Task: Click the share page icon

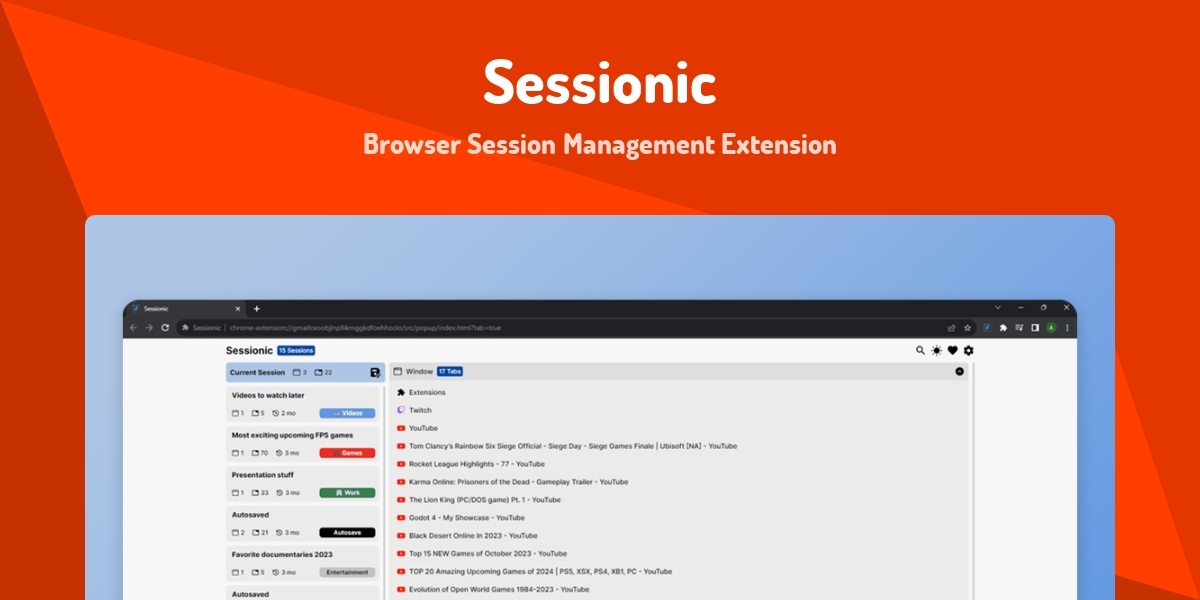Action: (x=952, y=327)
